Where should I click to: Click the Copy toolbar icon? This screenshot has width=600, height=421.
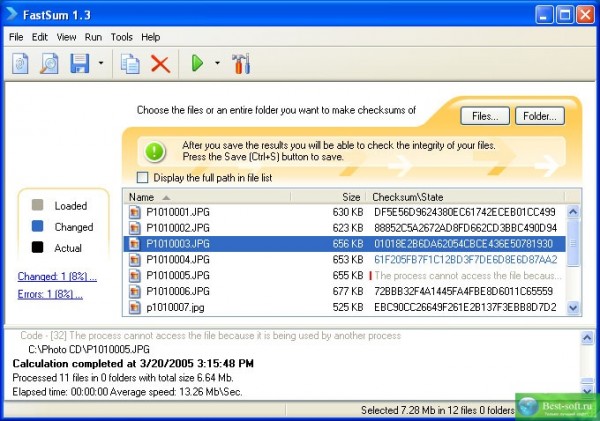click(130, 63)
